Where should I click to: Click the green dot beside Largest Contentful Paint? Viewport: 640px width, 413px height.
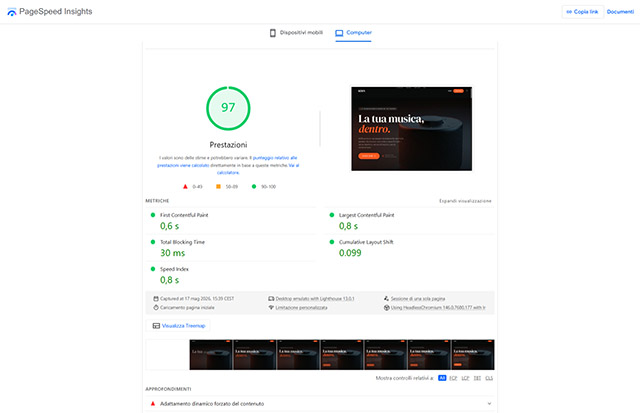[x=332, y=215]
